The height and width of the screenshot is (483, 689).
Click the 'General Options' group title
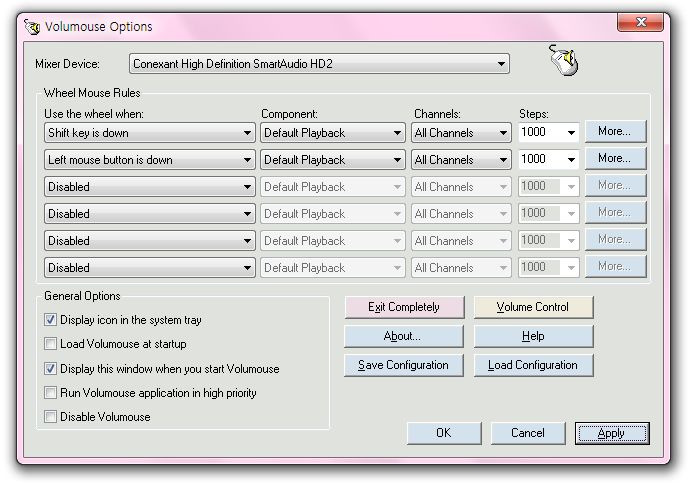click(x=82, y=296)
